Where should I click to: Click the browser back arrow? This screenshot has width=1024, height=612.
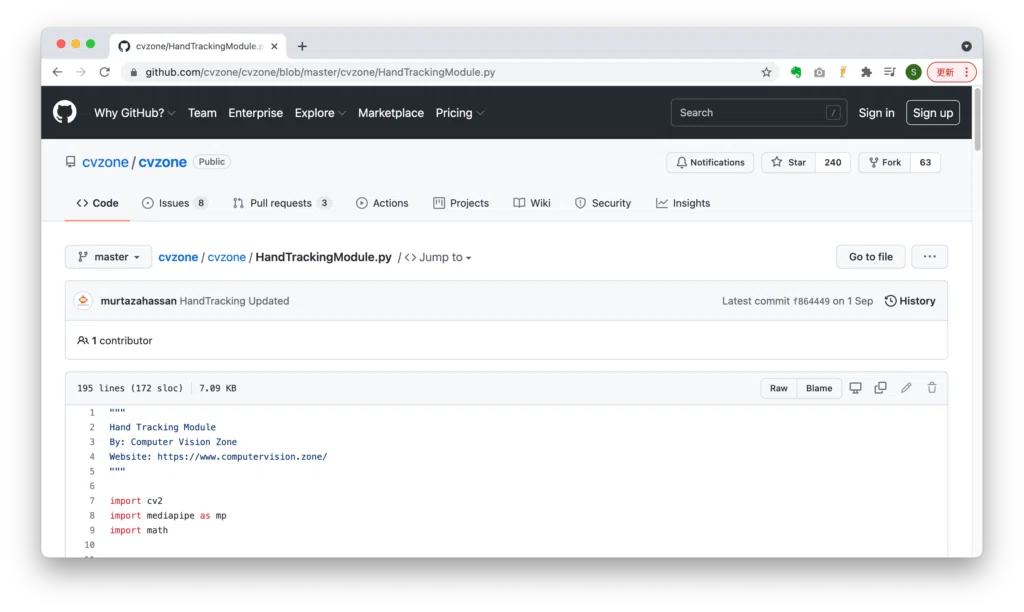pos(57,72)
